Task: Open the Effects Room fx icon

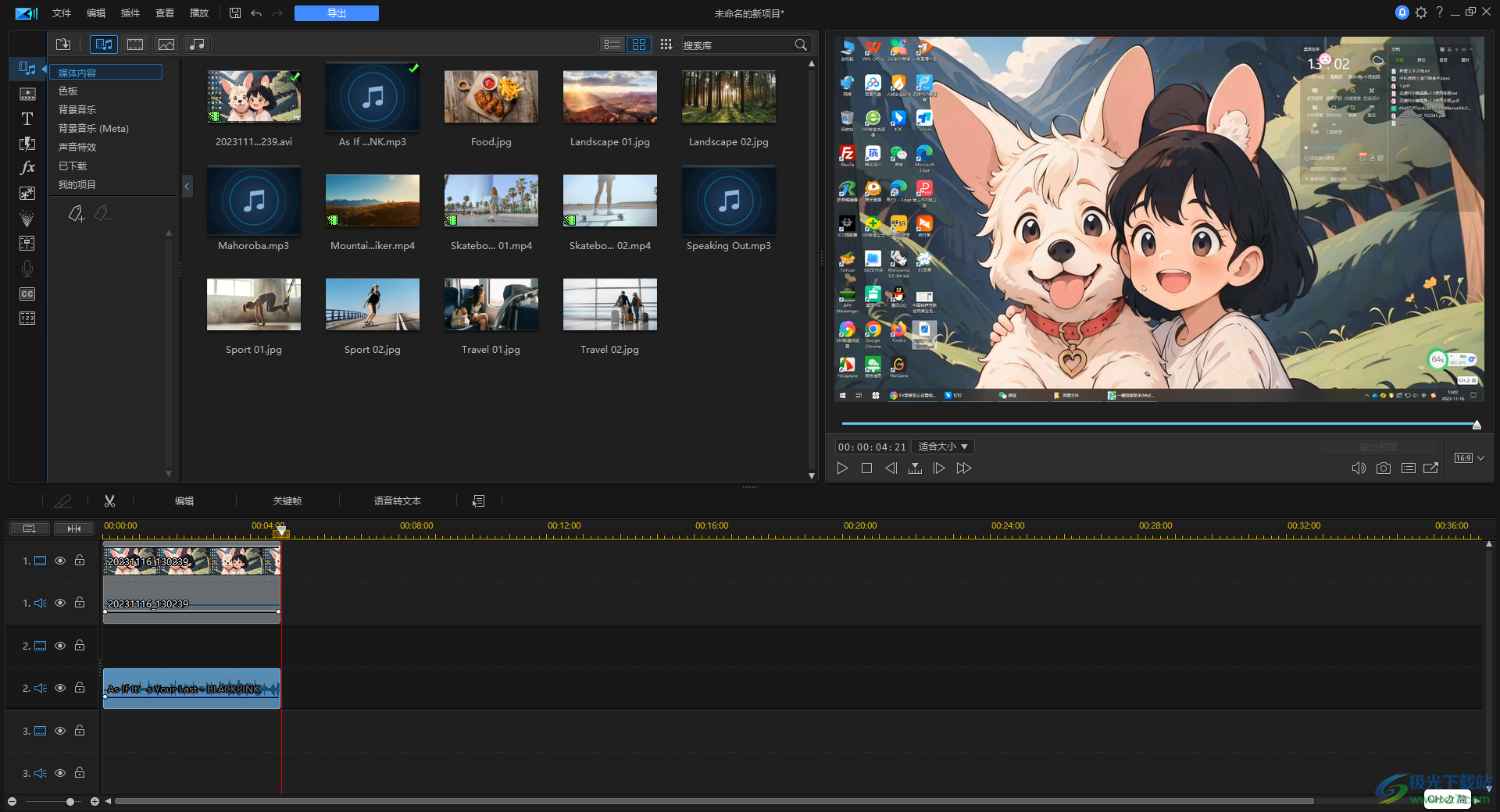Action: click(x=27, y=168)
